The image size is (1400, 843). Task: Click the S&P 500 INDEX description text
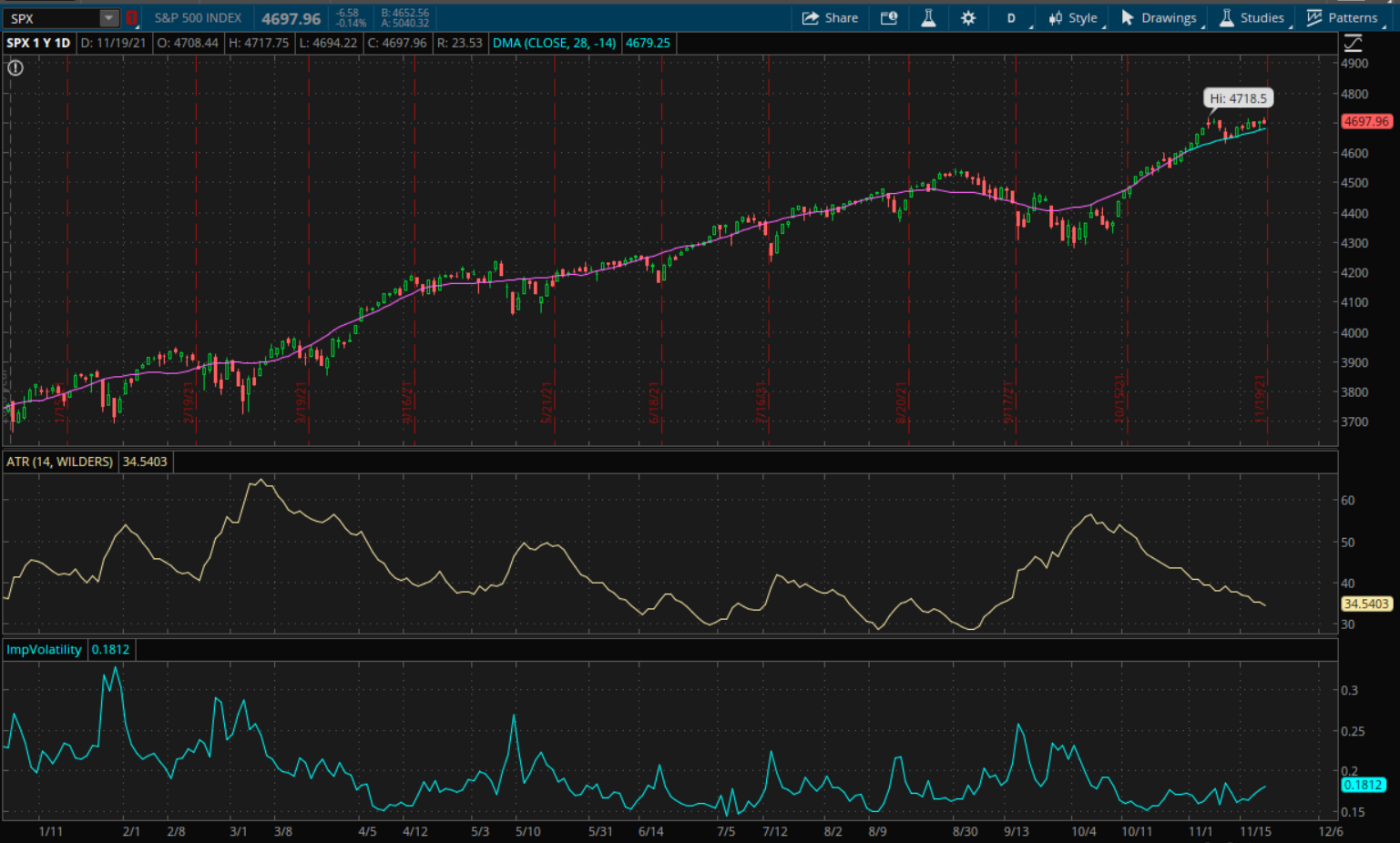(x=198, y=17)
